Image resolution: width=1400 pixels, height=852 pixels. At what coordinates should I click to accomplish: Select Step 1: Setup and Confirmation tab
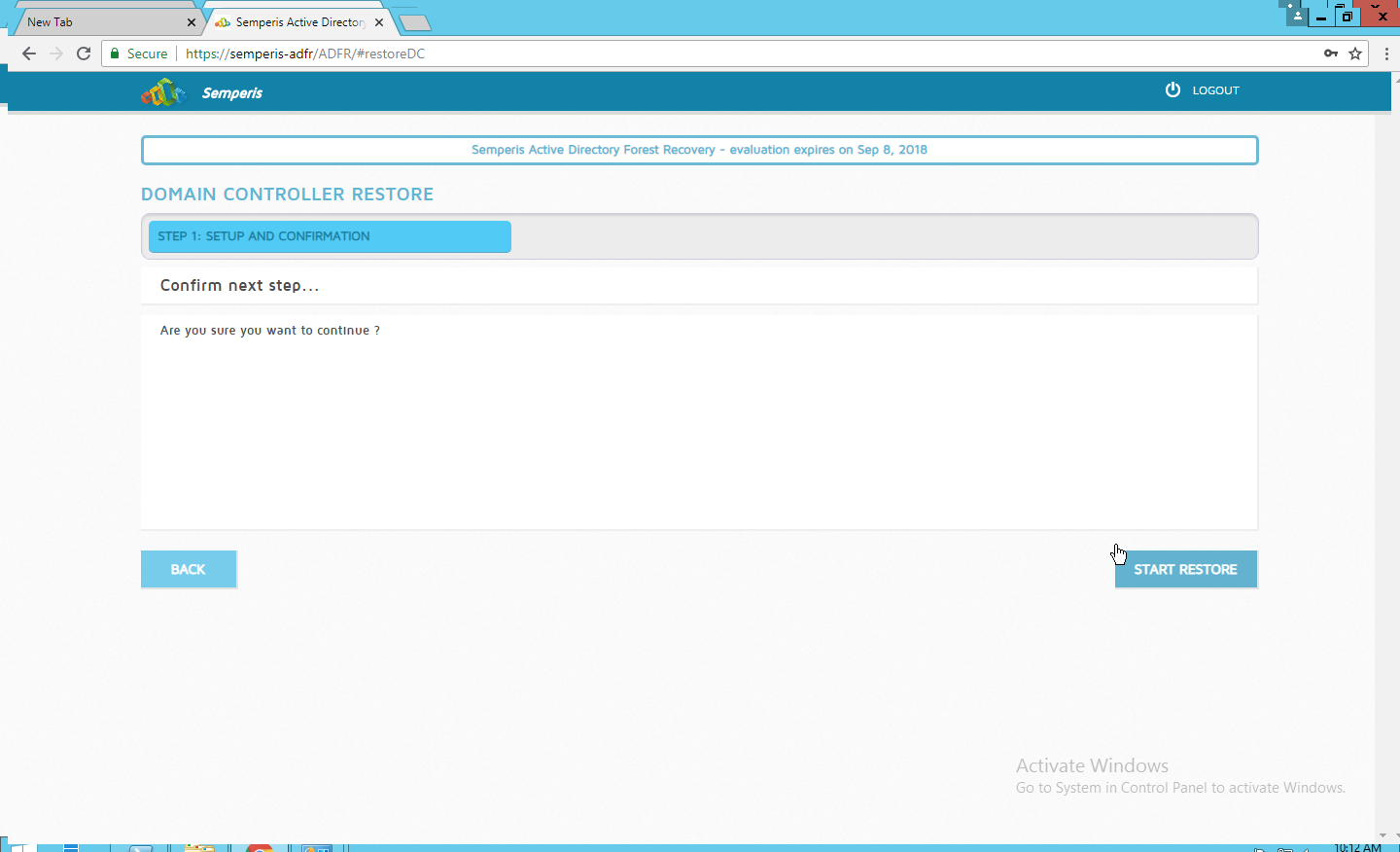[330, 236]
